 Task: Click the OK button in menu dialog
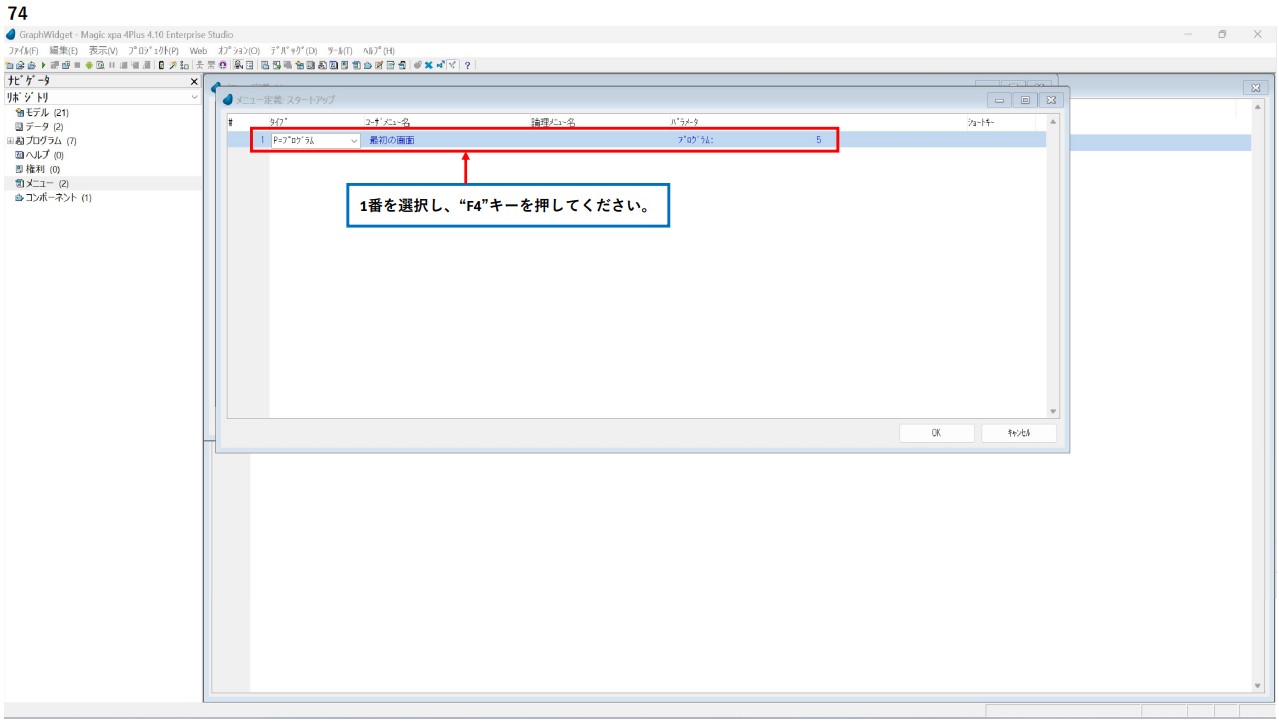pos(936,433)
